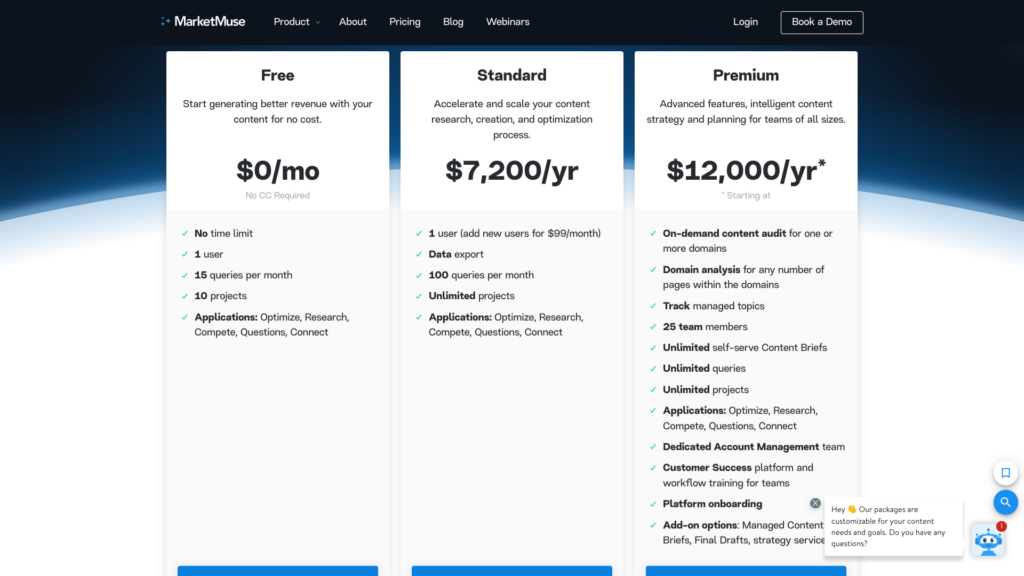Click Unlimited self-serve Content Briefs text
Screen dimensions: 1024x576
click(x=744, y=347)
